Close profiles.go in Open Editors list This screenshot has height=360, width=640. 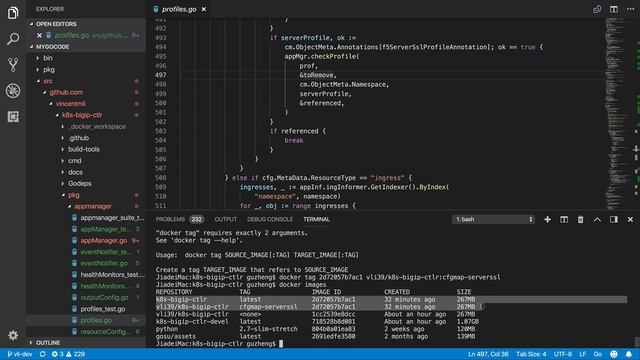pyautogui.click(x=39, y=36)
